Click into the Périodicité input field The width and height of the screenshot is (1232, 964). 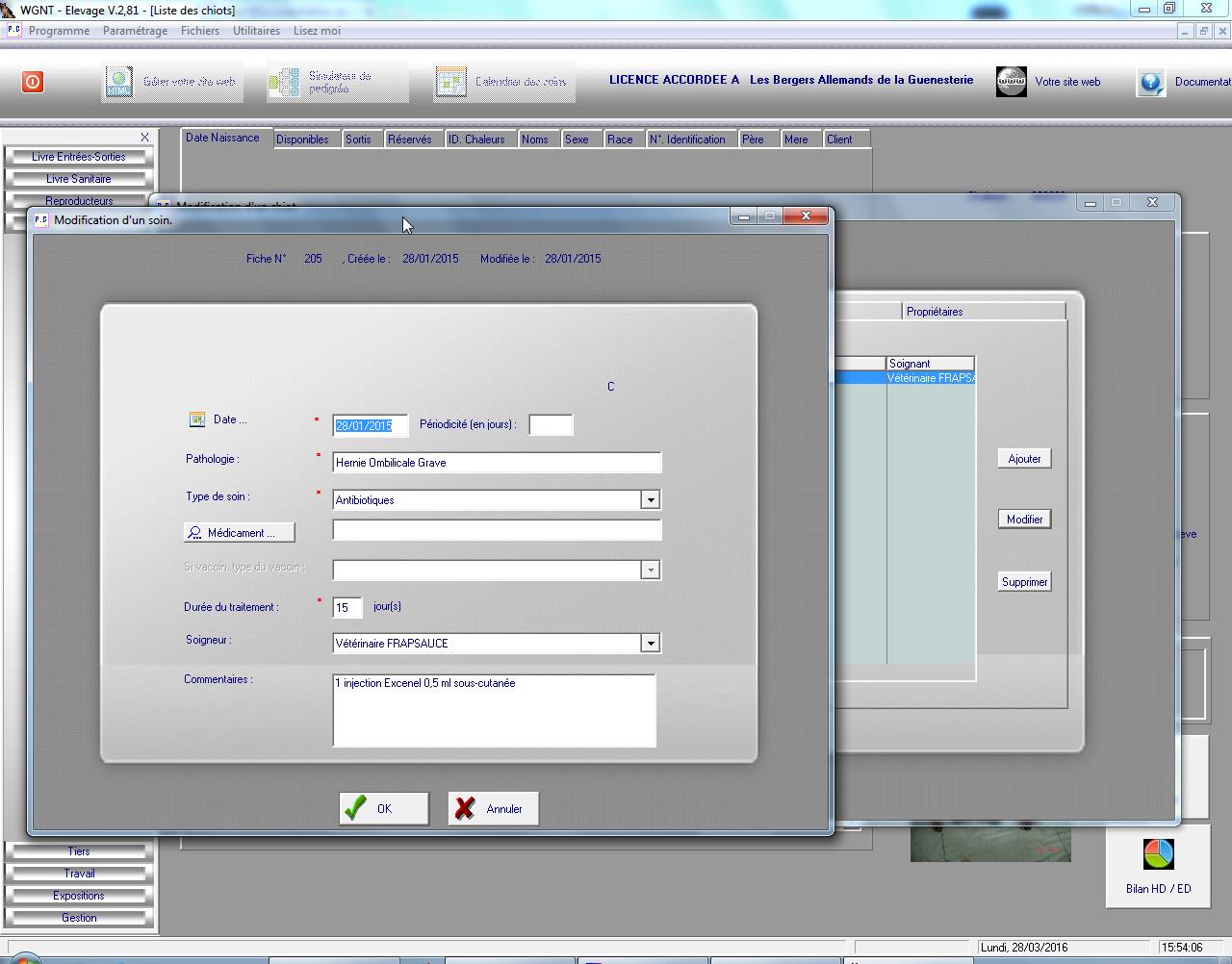point(551,425)
